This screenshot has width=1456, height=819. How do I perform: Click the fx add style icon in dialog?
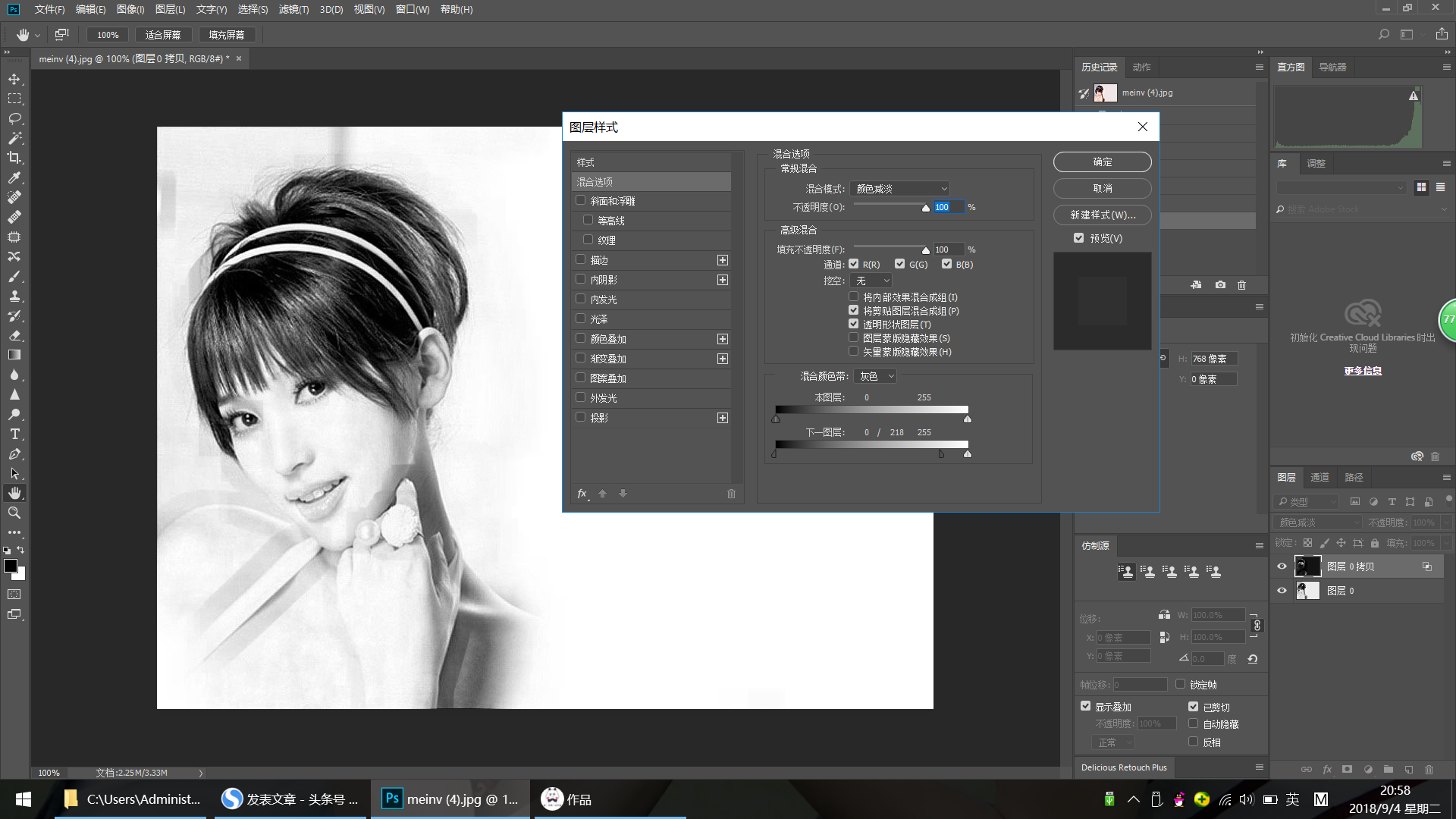pyautogui.click(x=582, y=494)
